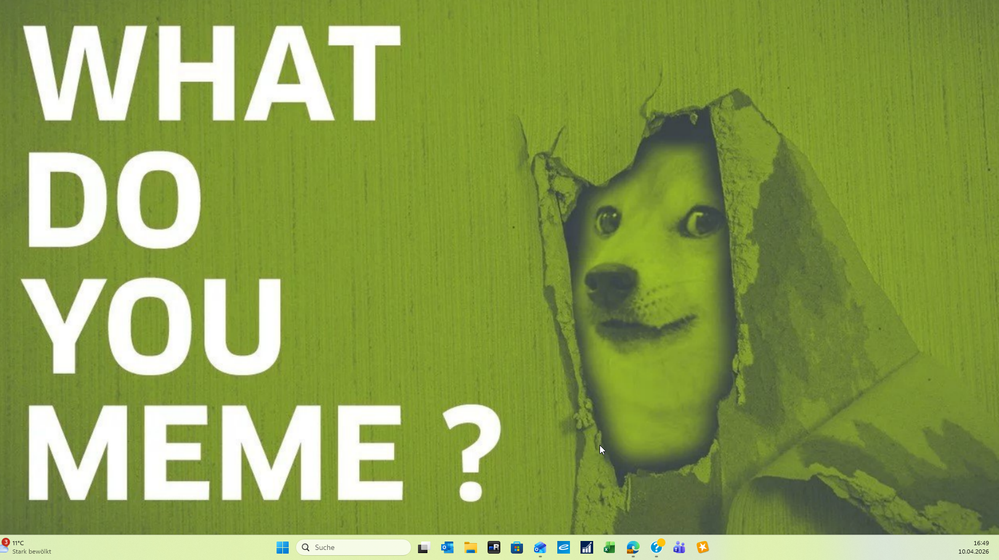Open Task View from the taskbar
Screen dimensions: 999x560
point(423,547)
